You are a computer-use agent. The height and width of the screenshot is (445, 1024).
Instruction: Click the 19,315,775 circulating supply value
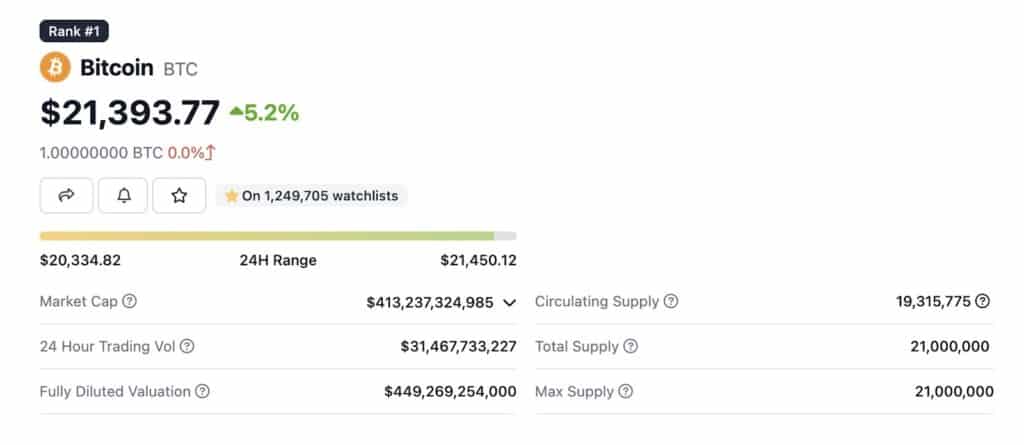[933, 301]
